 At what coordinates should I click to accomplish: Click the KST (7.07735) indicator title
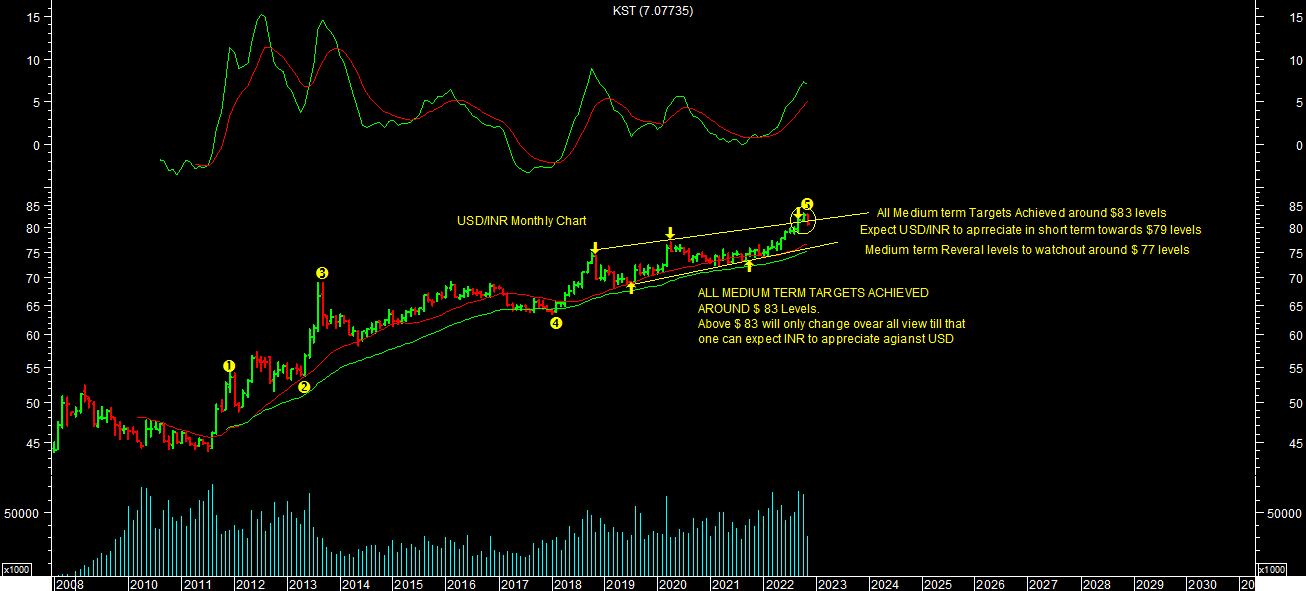coord(653,11)
